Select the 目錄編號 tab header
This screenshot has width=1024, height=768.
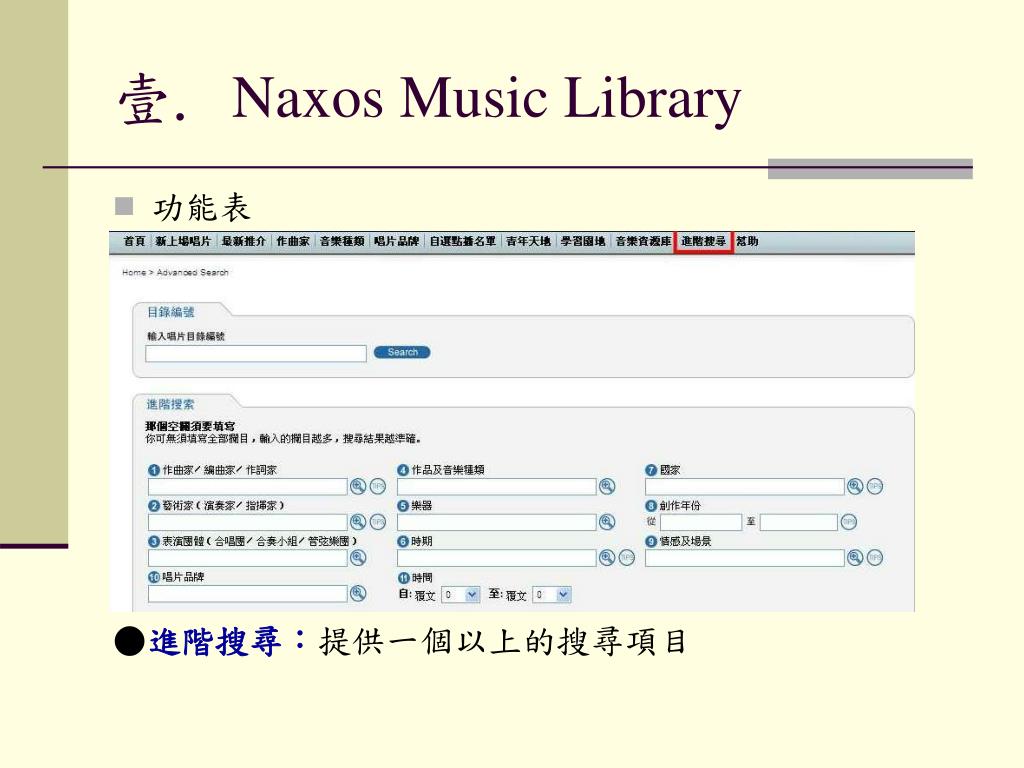170,312
